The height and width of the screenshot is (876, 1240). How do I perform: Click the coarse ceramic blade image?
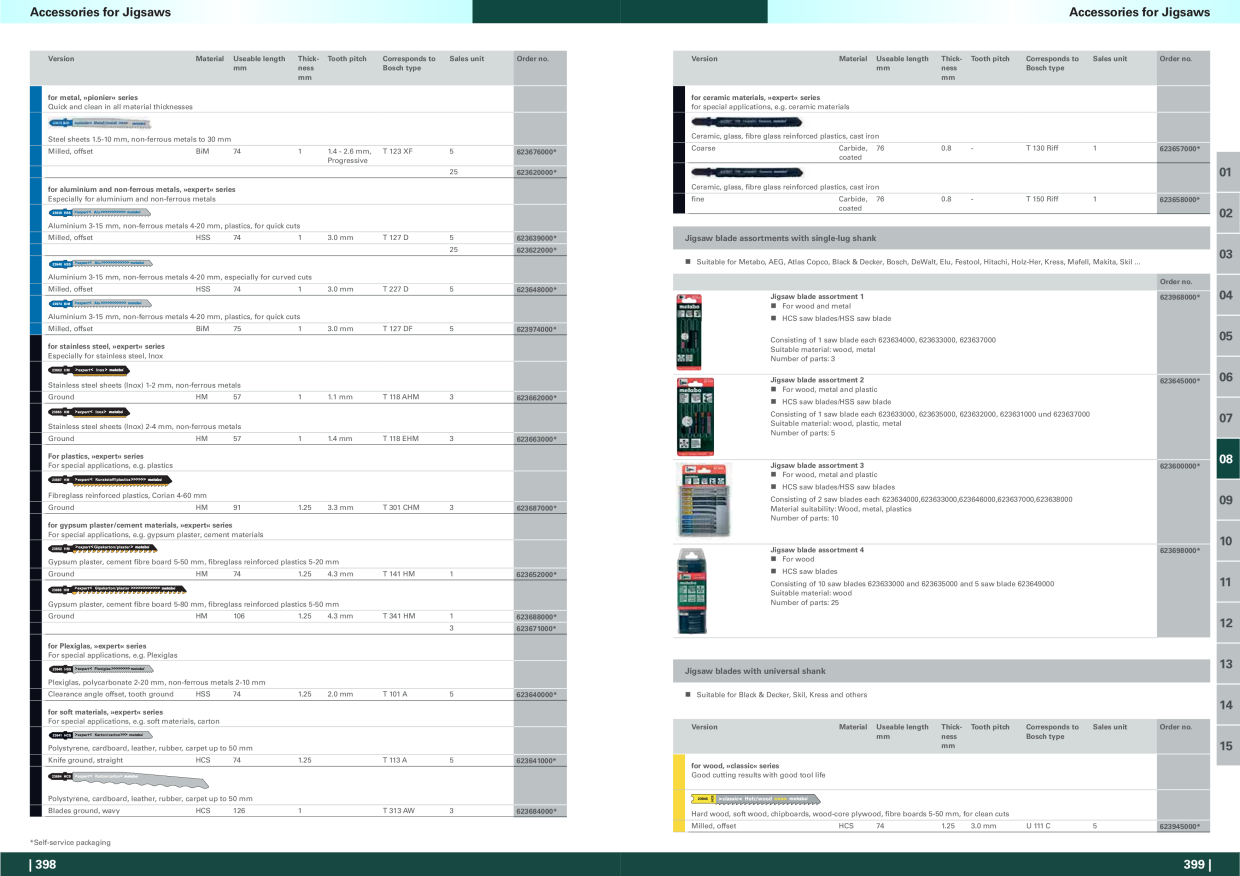click(747, 121)
